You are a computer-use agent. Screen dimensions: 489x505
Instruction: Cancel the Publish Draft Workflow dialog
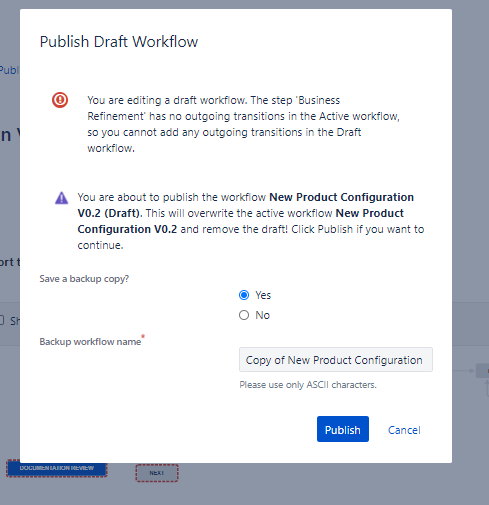pos(404,430)
